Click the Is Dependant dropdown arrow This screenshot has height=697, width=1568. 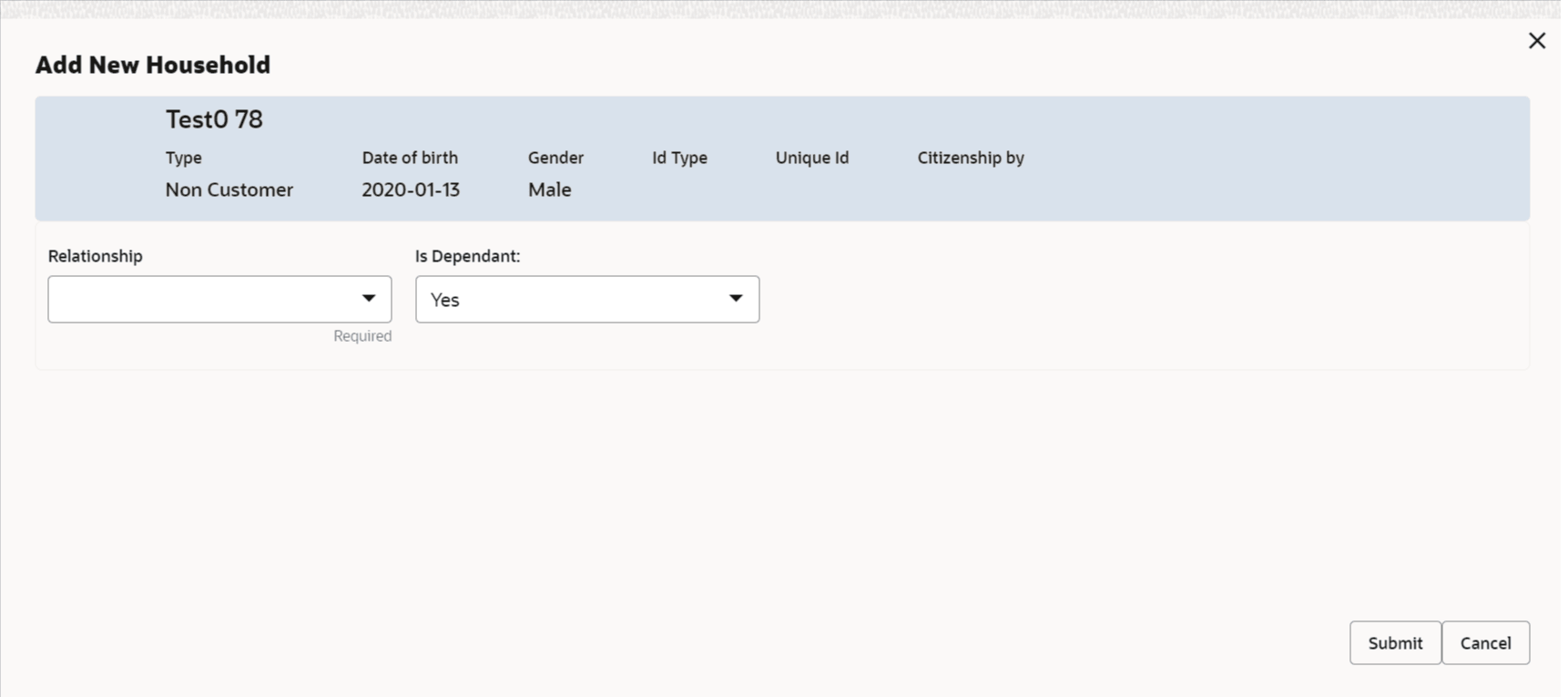tap(736, 299)
